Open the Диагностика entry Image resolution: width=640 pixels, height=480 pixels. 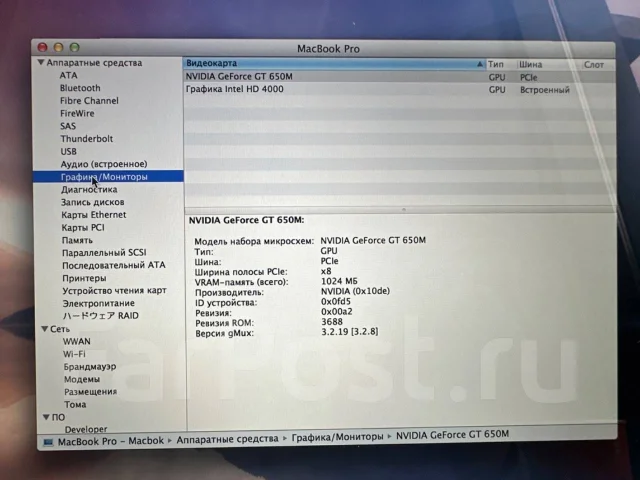coord(89,190)
